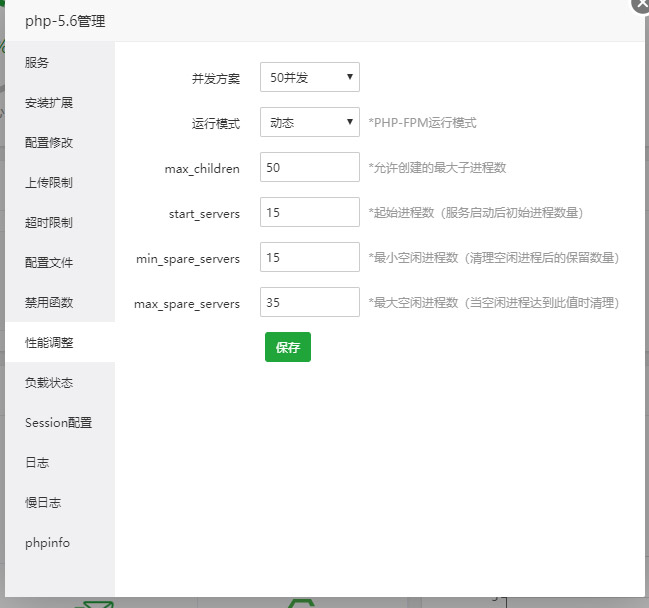Screen dimensions: 649x608
Task: Close the php-5.6 management dialog
Action: click(642, 4)
